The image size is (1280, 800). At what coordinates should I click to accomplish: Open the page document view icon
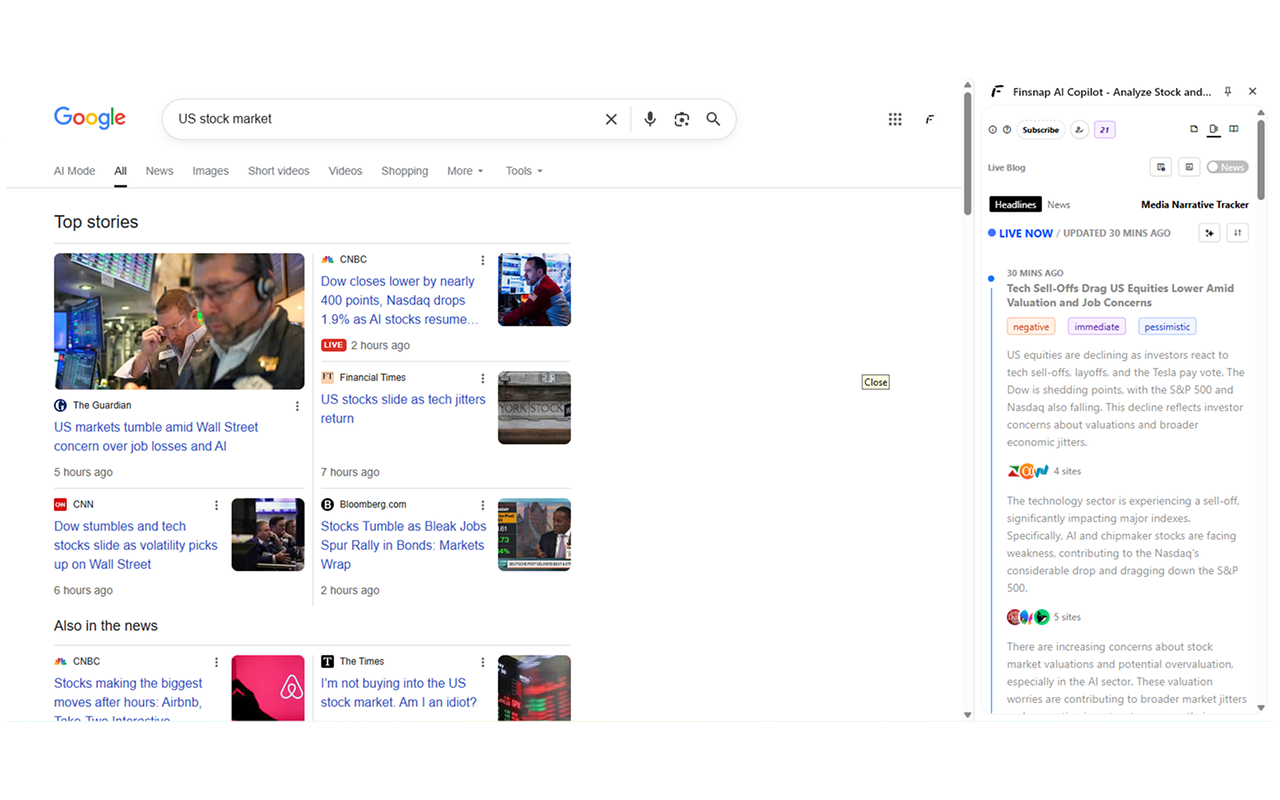[1194, 129]
